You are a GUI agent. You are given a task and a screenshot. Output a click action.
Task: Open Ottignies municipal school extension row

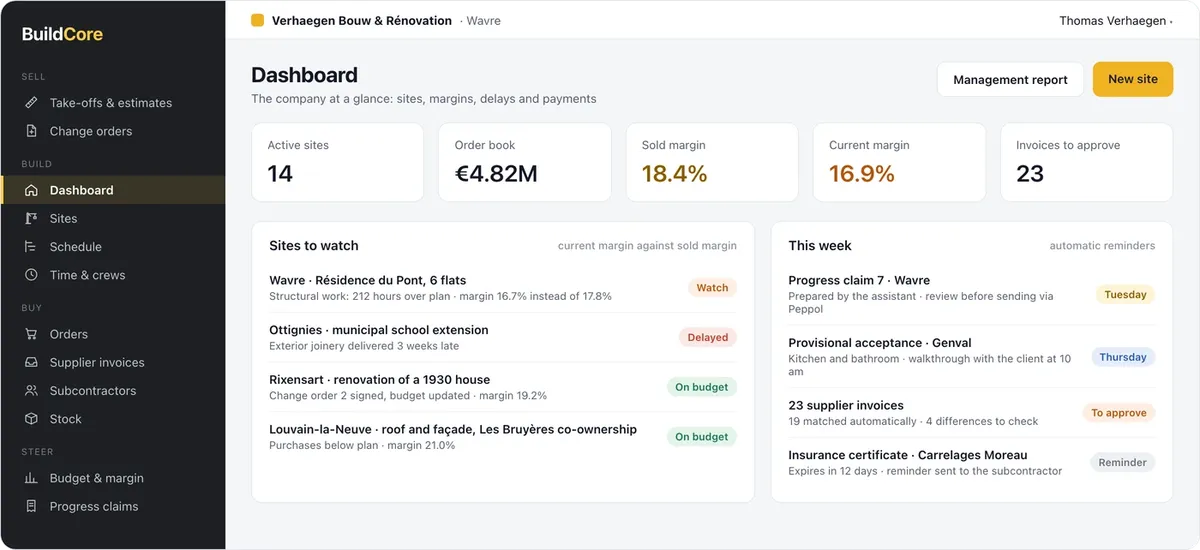point(503,338)
